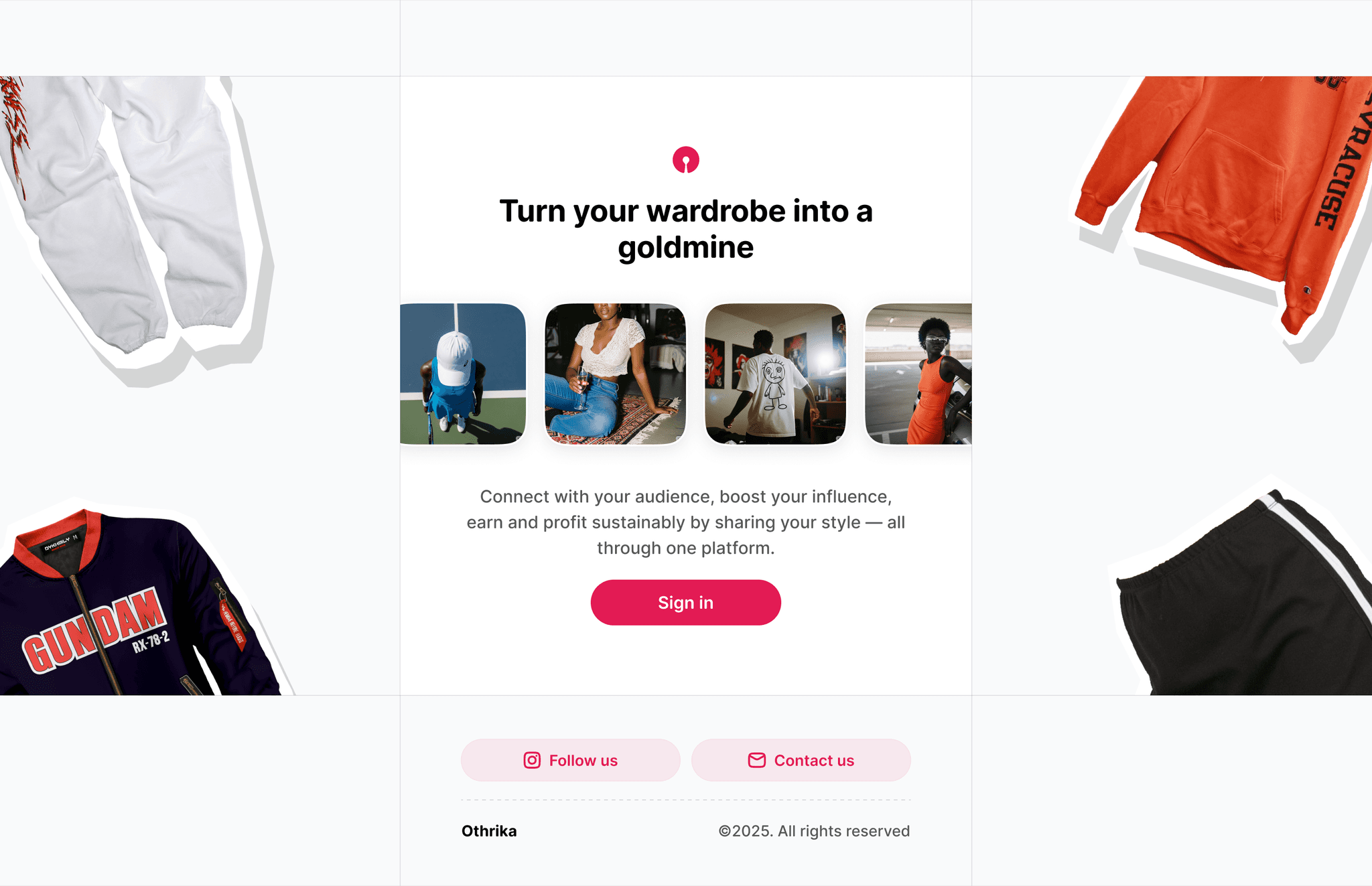Image resolution: width=1372 pixels, height=886 pixels.
Task: Open the white graphic t-shirt photo
Action: pyautogui.click(x=775, y=374)
